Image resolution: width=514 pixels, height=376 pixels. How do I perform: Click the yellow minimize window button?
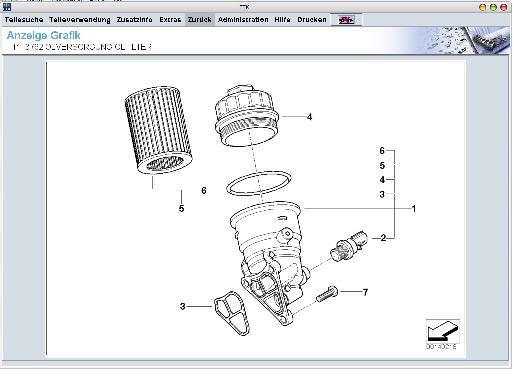tap(482, 7)
